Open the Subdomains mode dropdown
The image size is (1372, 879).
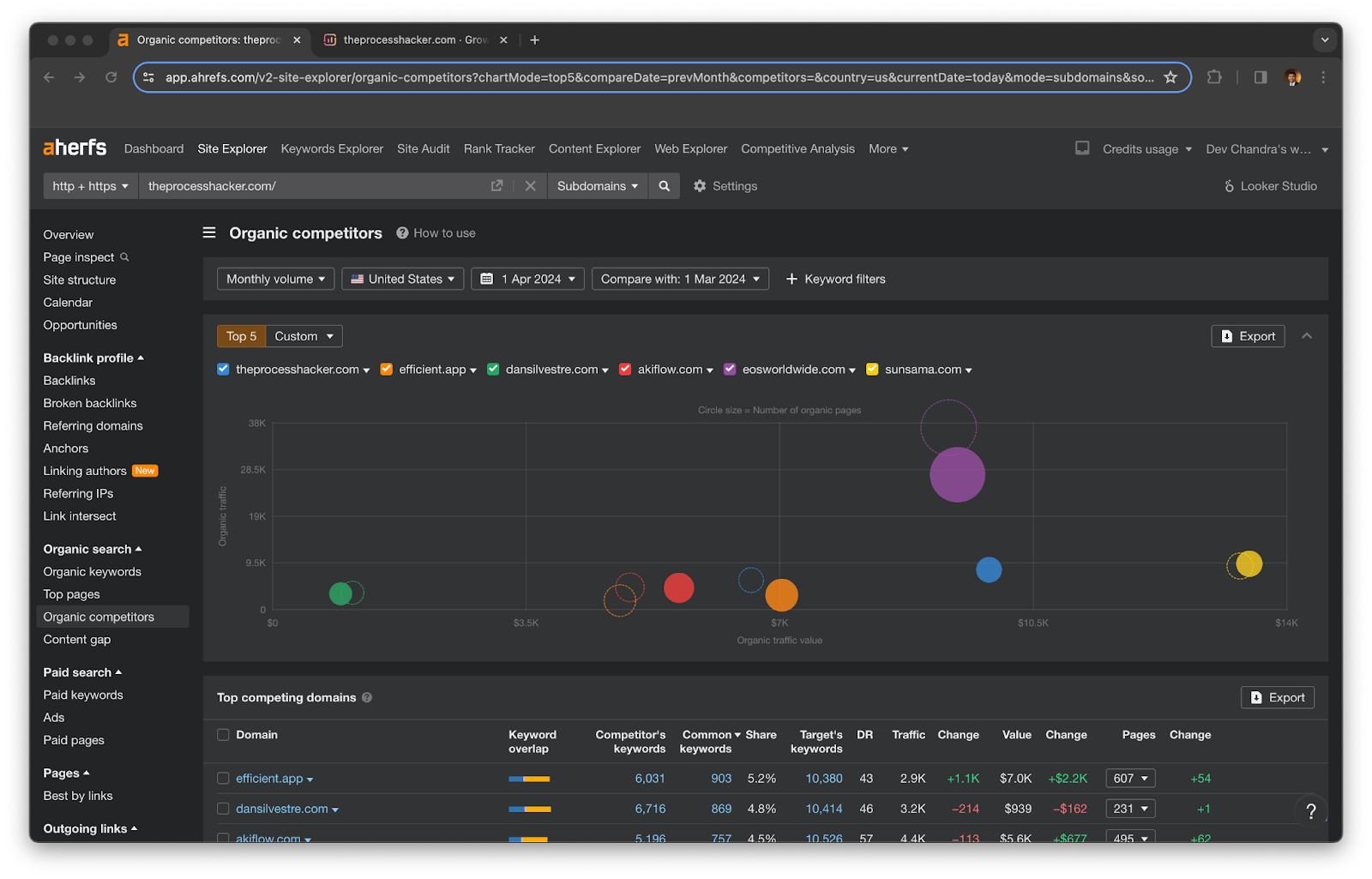(598, 186)
